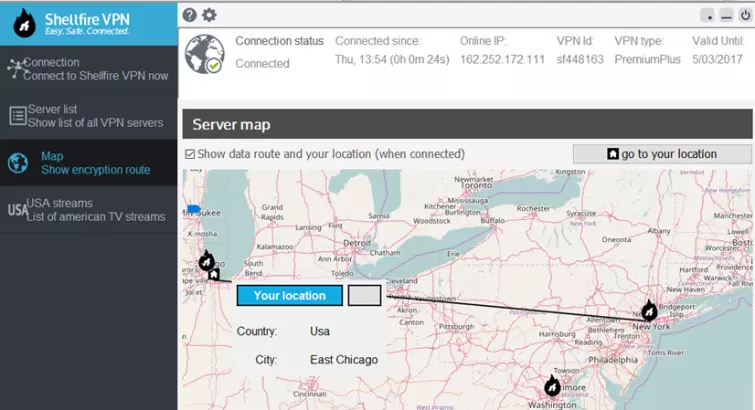Select the New York server flame marker
The height and width of the screenshot is (410, 755).
(649, 310)
